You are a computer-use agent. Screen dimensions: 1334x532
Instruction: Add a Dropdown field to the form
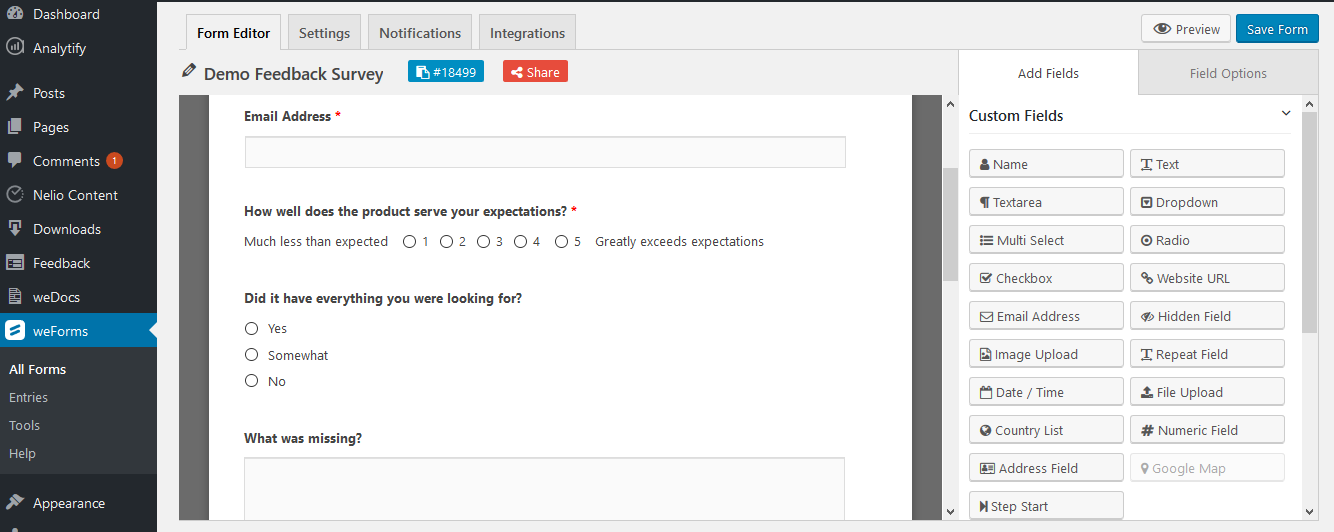coord(1207,202)
